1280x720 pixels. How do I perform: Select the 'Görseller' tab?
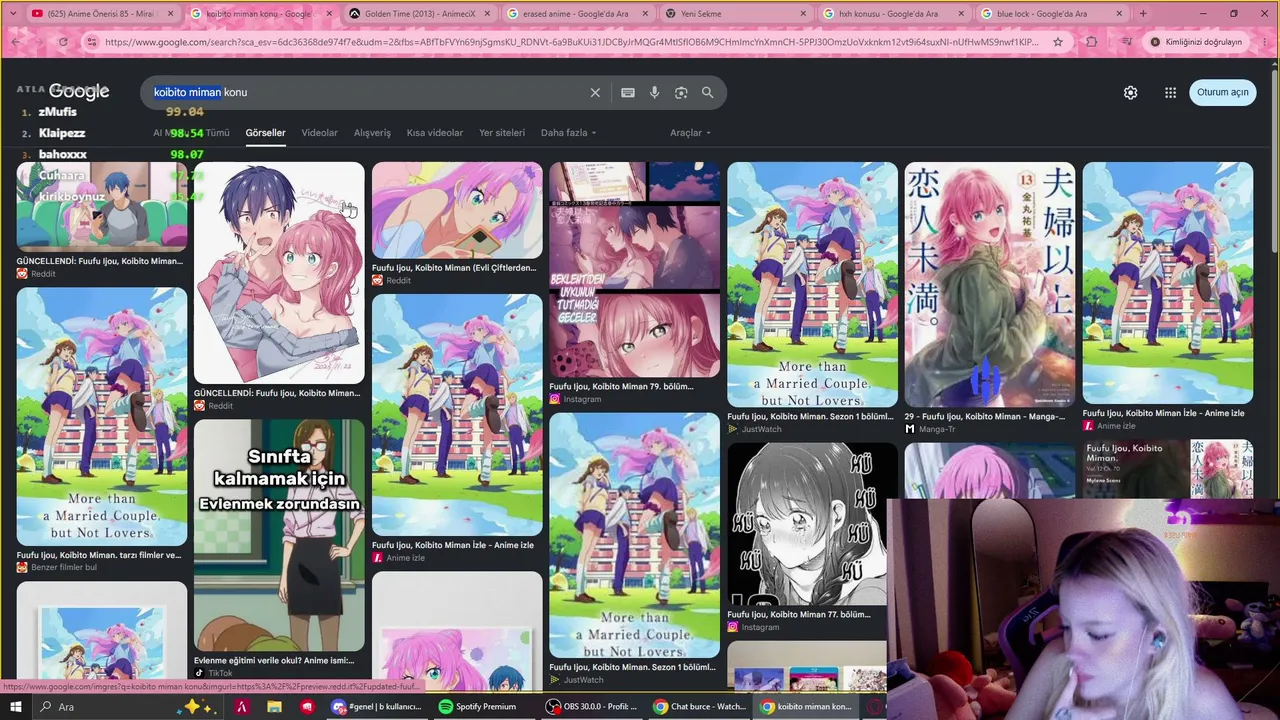tap(266, 133)
